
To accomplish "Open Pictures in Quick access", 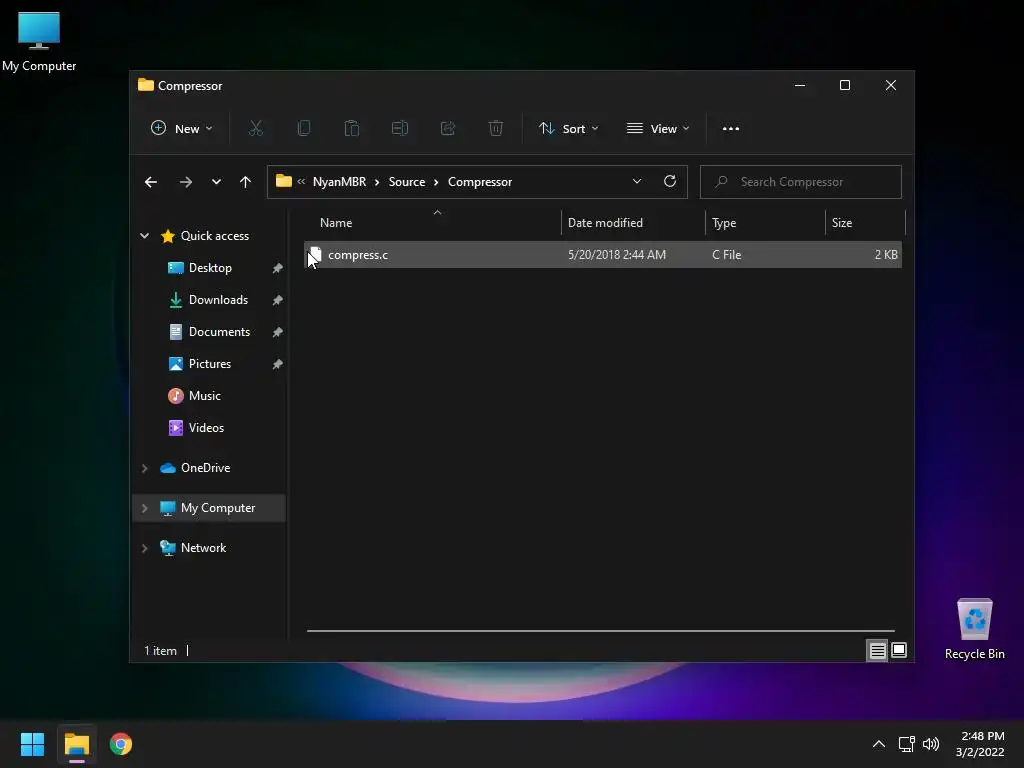I will tap(210, 364).
